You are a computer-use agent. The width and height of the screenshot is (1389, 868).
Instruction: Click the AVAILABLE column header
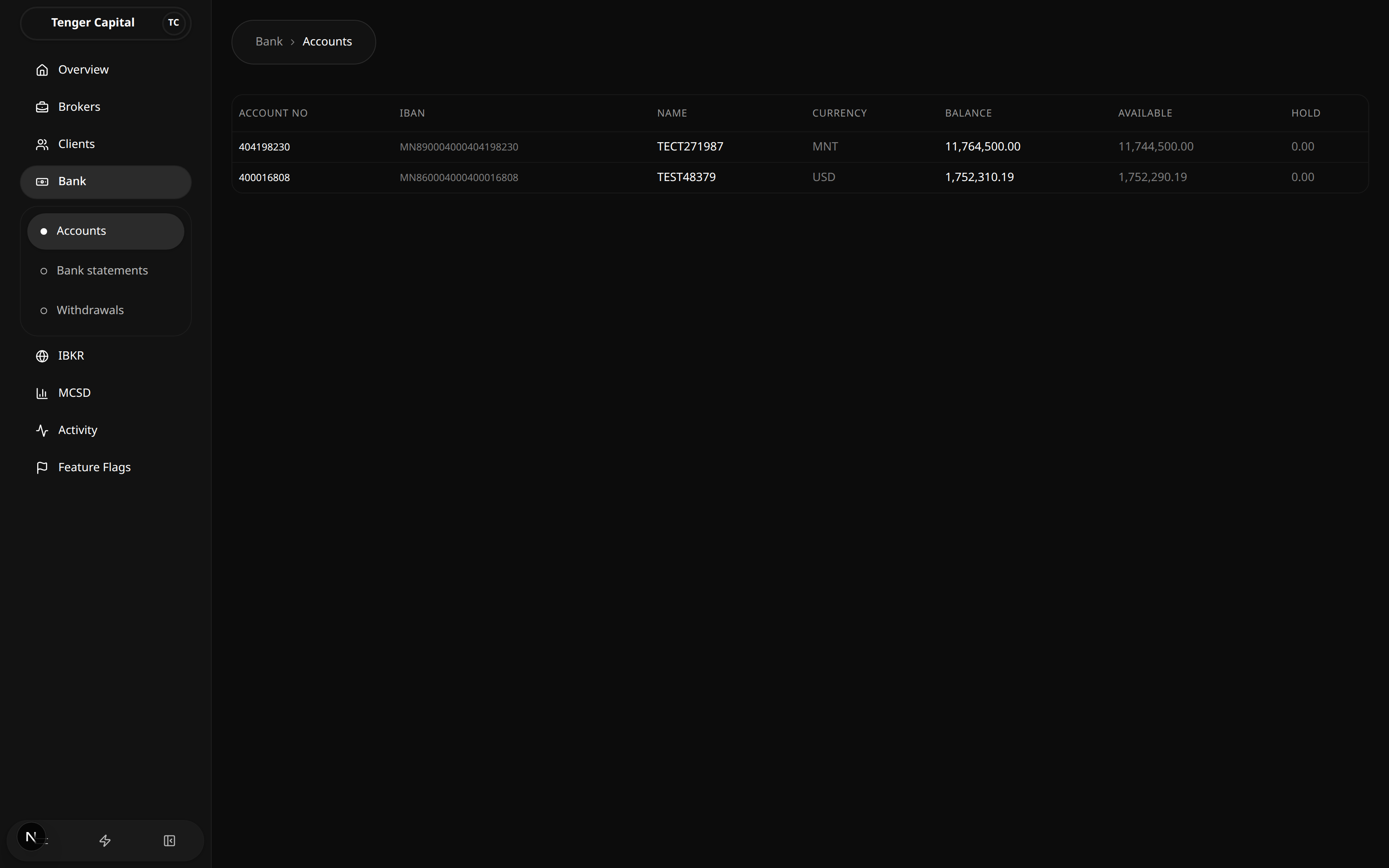coord(1145,113)
